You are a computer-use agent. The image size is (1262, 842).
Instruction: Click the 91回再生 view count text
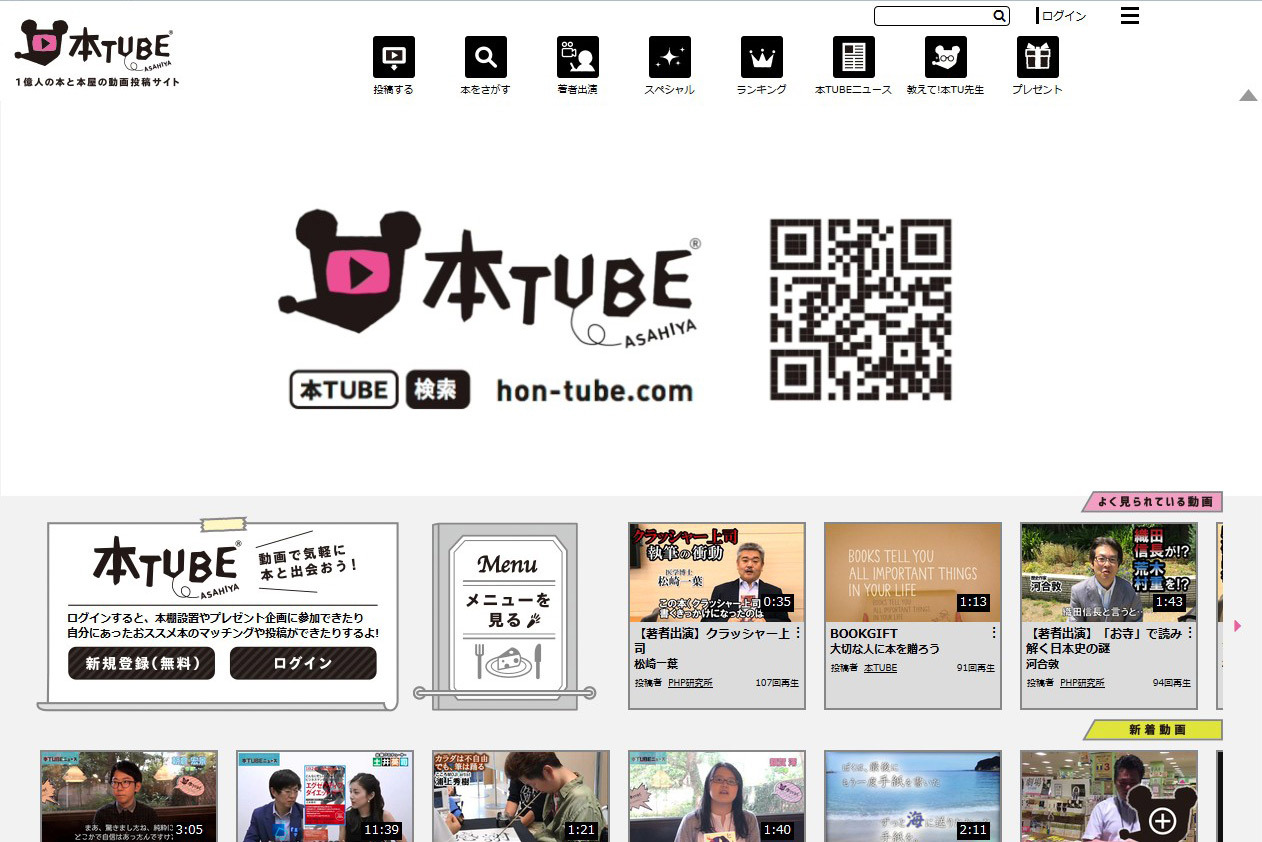976,667
